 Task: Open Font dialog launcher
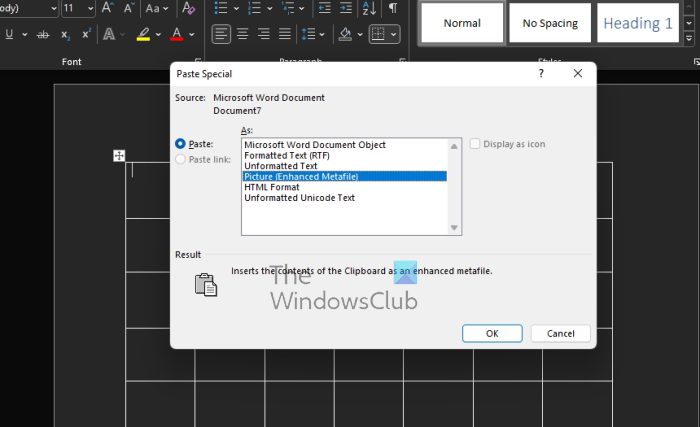click(198, 61)
